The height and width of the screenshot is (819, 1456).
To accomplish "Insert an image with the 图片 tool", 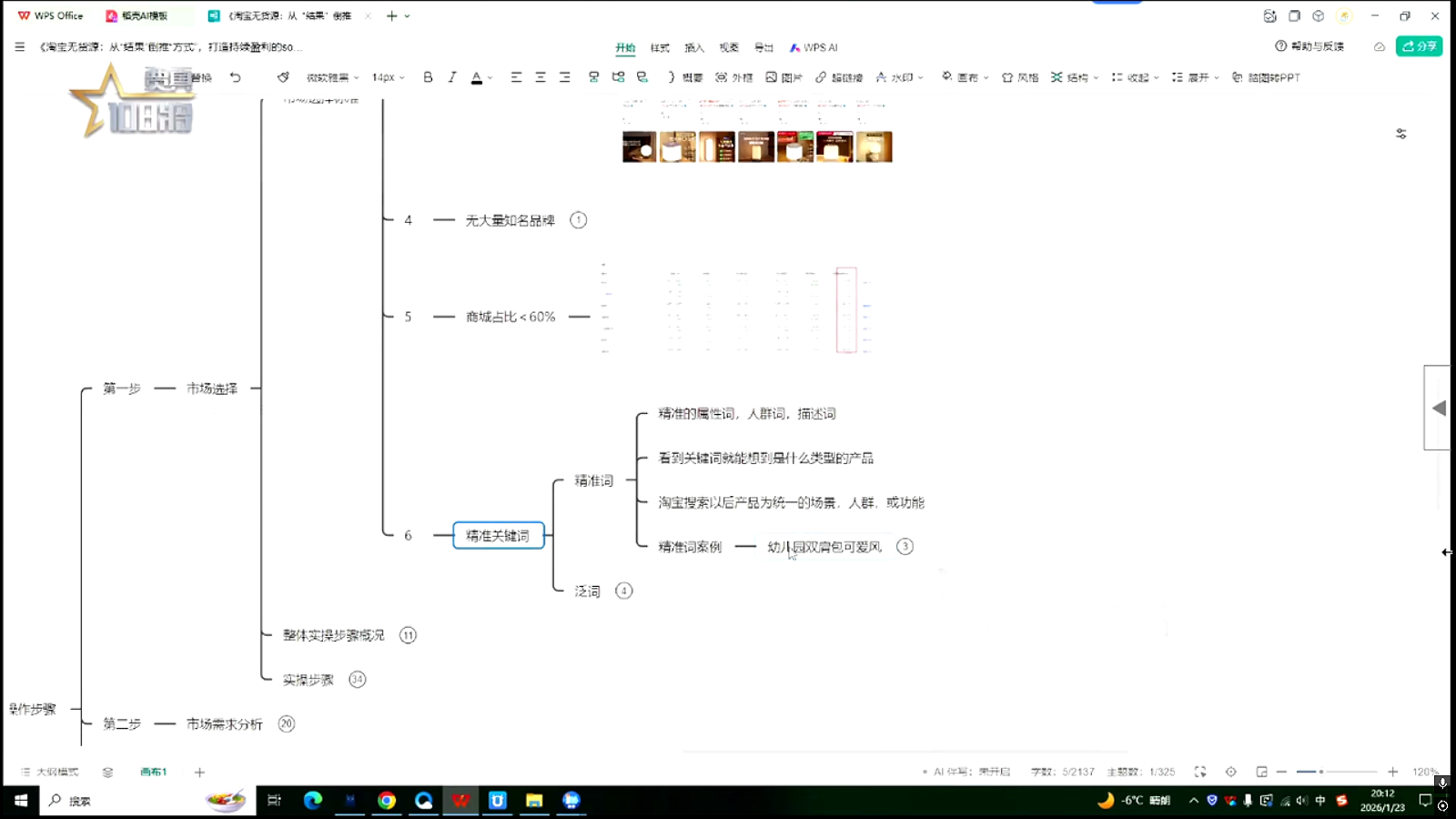I will [x=784, y=77].
